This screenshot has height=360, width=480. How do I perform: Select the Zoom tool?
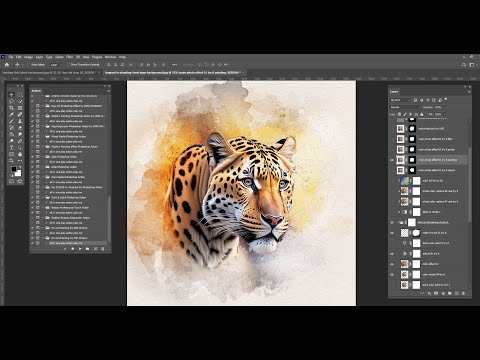(x=11, y=161)
